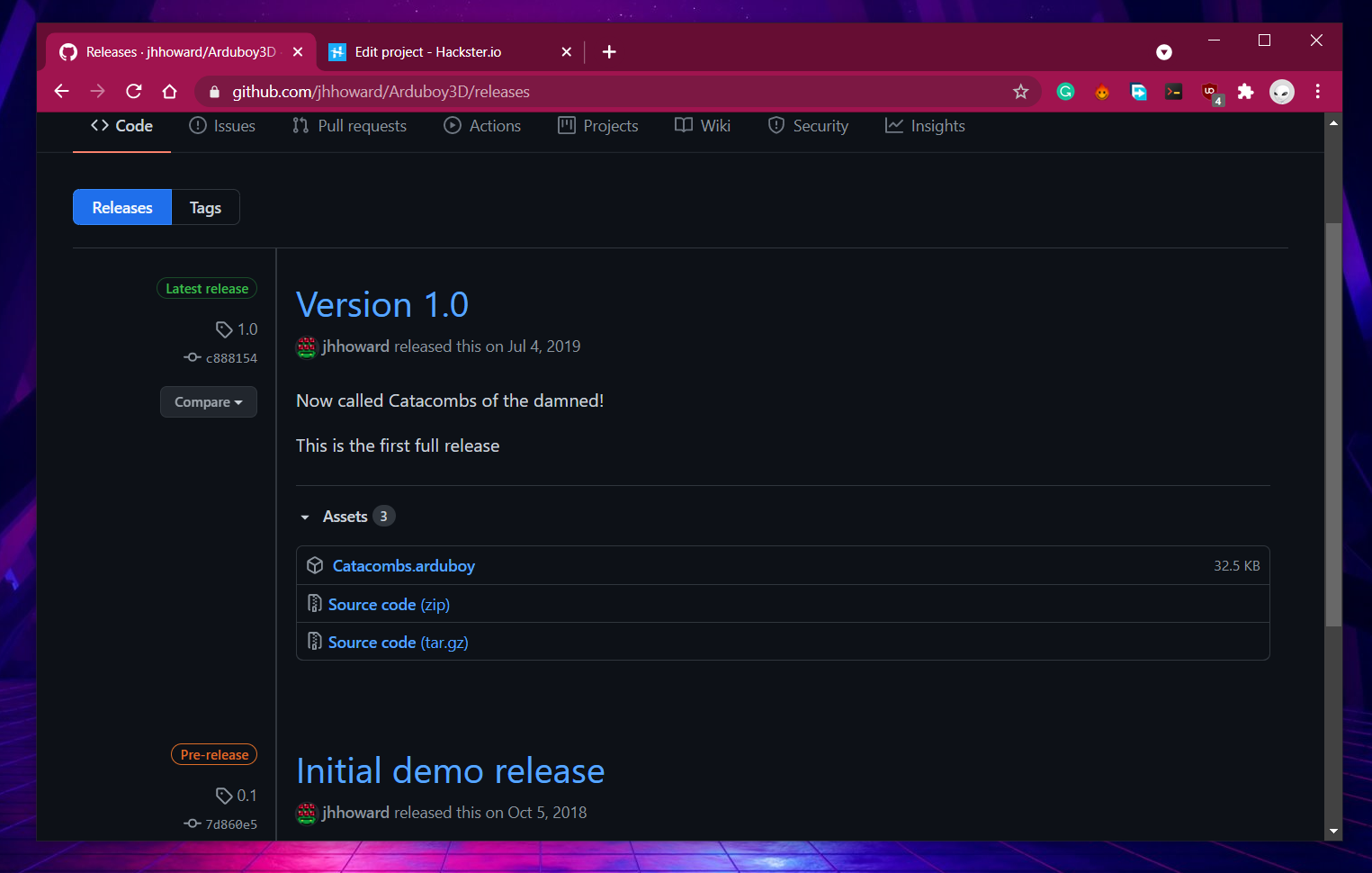Close the Edit project Hackster.io tab
Viewport: 1372px width, 873px height.
(x=566, y=51)
